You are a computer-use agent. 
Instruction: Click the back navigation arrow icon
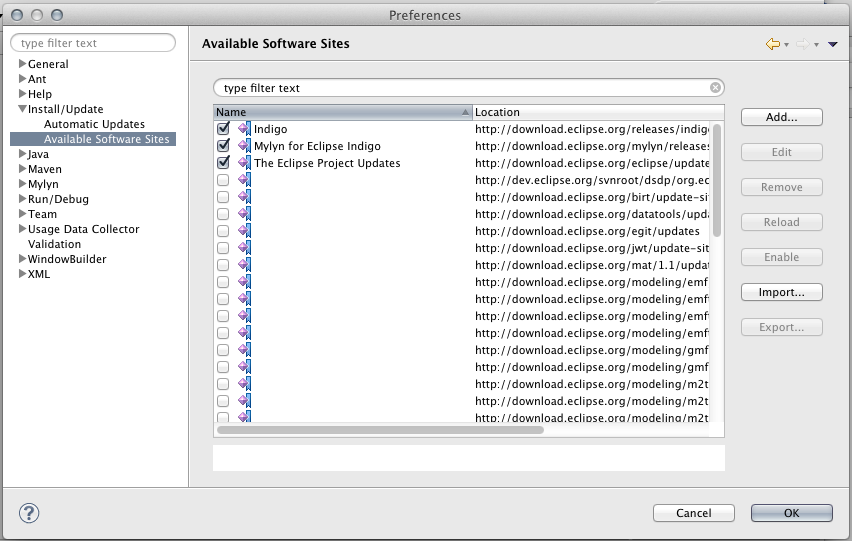772,44
